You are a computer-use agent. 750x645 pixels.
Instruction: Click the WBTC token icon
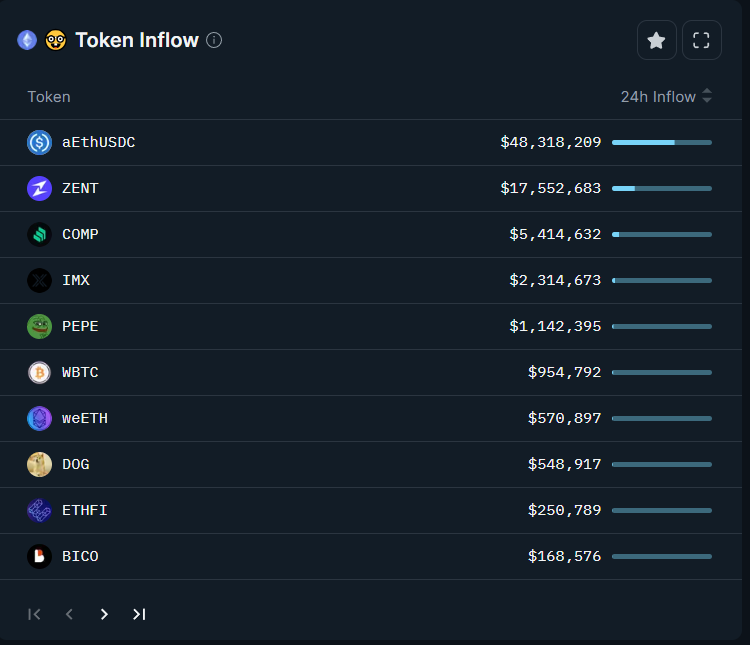[x=39, y=373]
